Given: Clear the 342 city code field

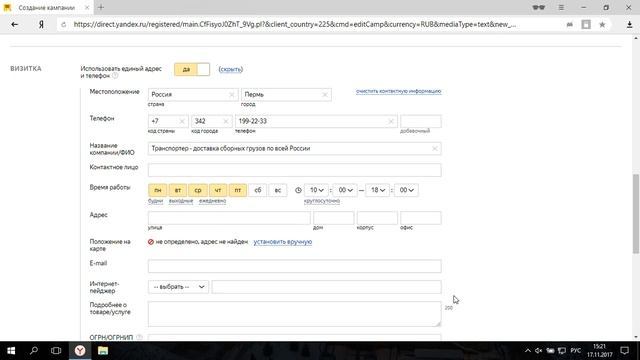Looking at the screenshot, I should (226, 121).
